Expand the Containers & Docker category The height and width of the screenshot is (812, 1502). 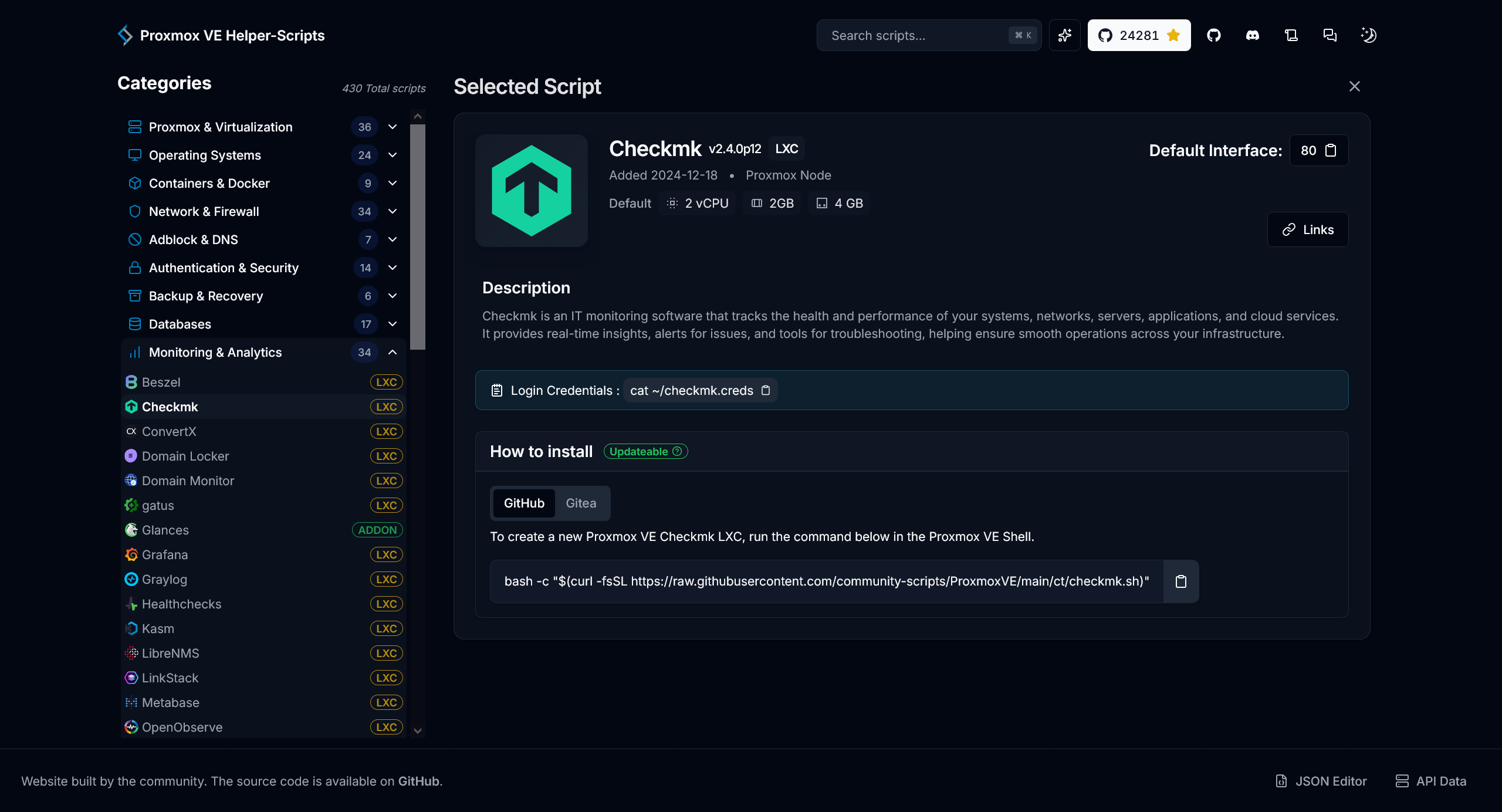pyautogui.click(x=263, y=183)
